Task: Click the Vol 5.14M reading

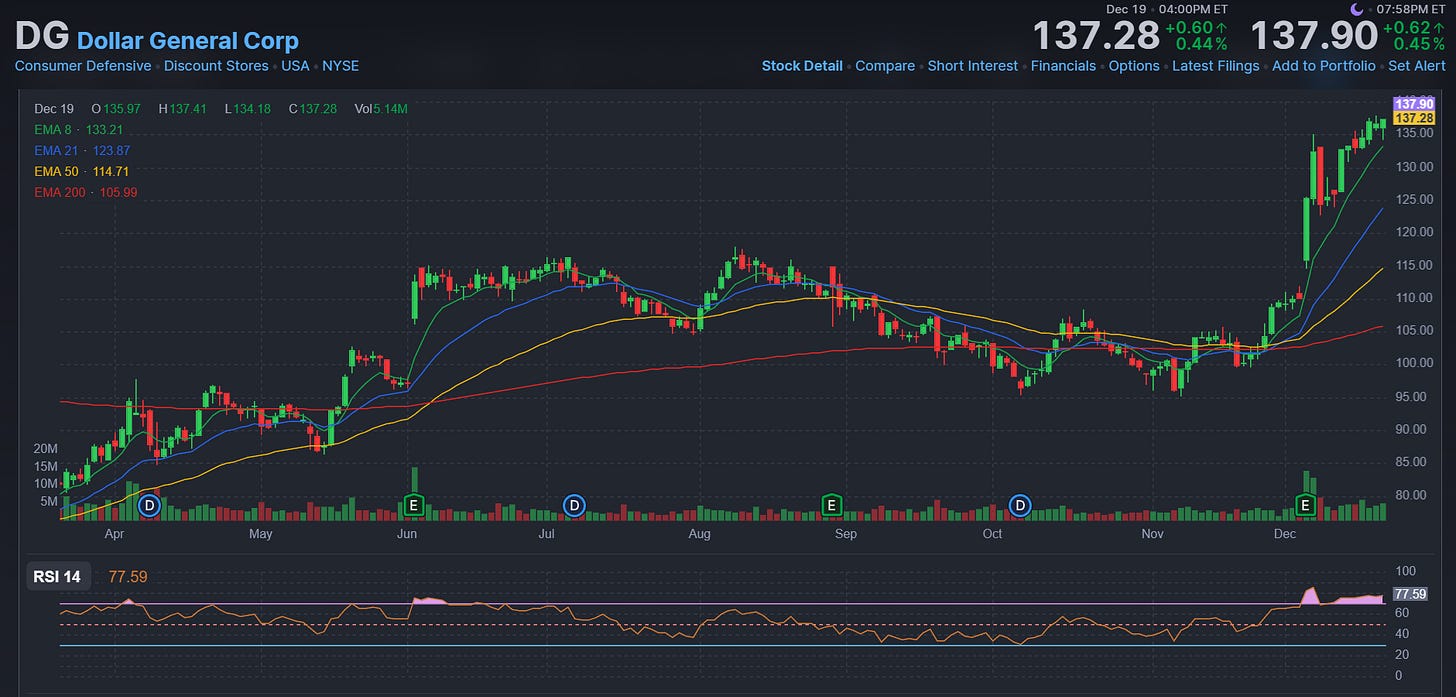Action: click(x=381, y=108)
